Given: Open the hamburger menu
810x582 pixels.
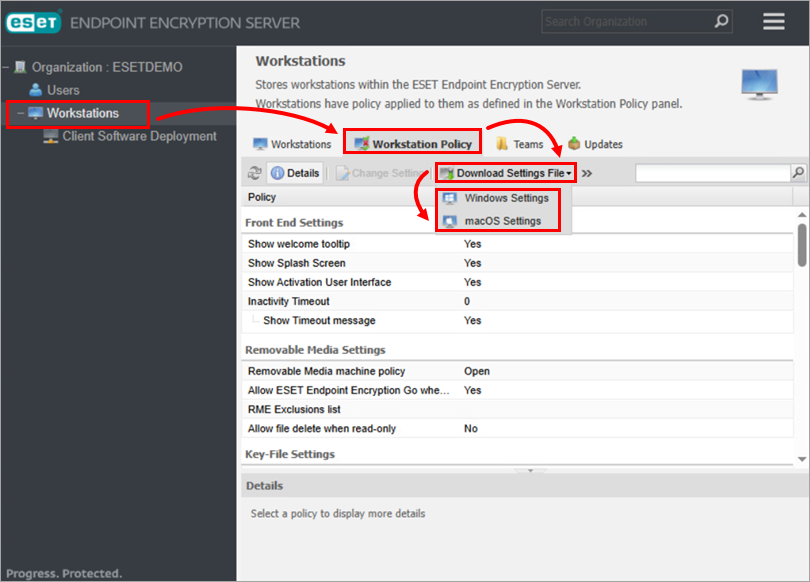Looking at the screenshot, I should pyautogui.click(x=773, y=21).
